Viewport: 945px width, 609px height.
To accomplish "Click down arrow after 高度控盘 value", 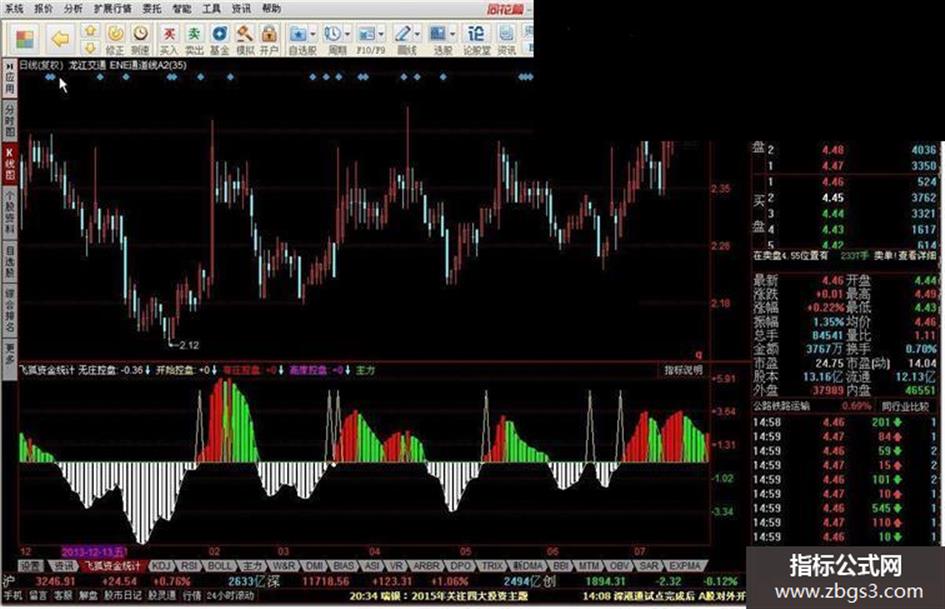I will click(347, 370).
